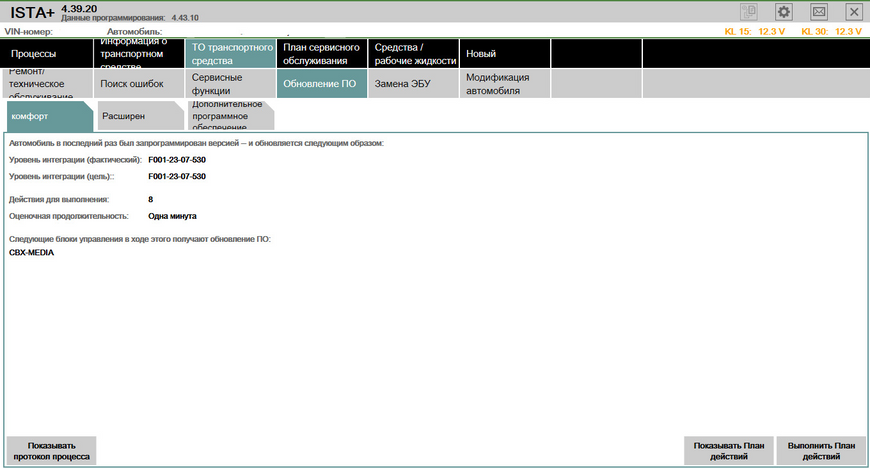Click Автомобиль в последний раз sentence
The width and height of the screenshot is (870, 469).
click(x=196, y=143)
